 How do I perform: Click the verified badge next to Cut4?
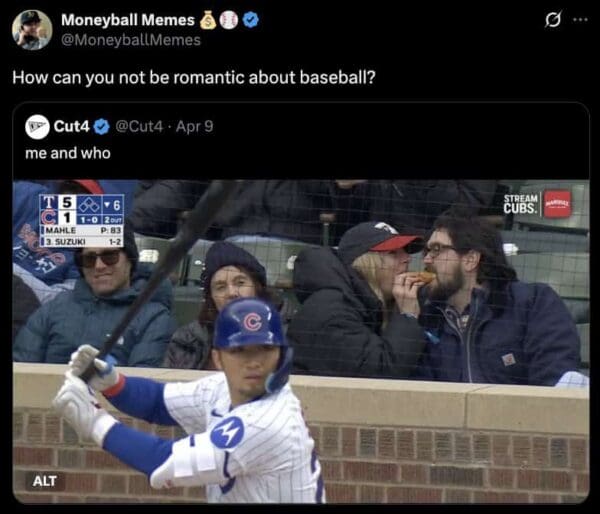click(102, 127)
